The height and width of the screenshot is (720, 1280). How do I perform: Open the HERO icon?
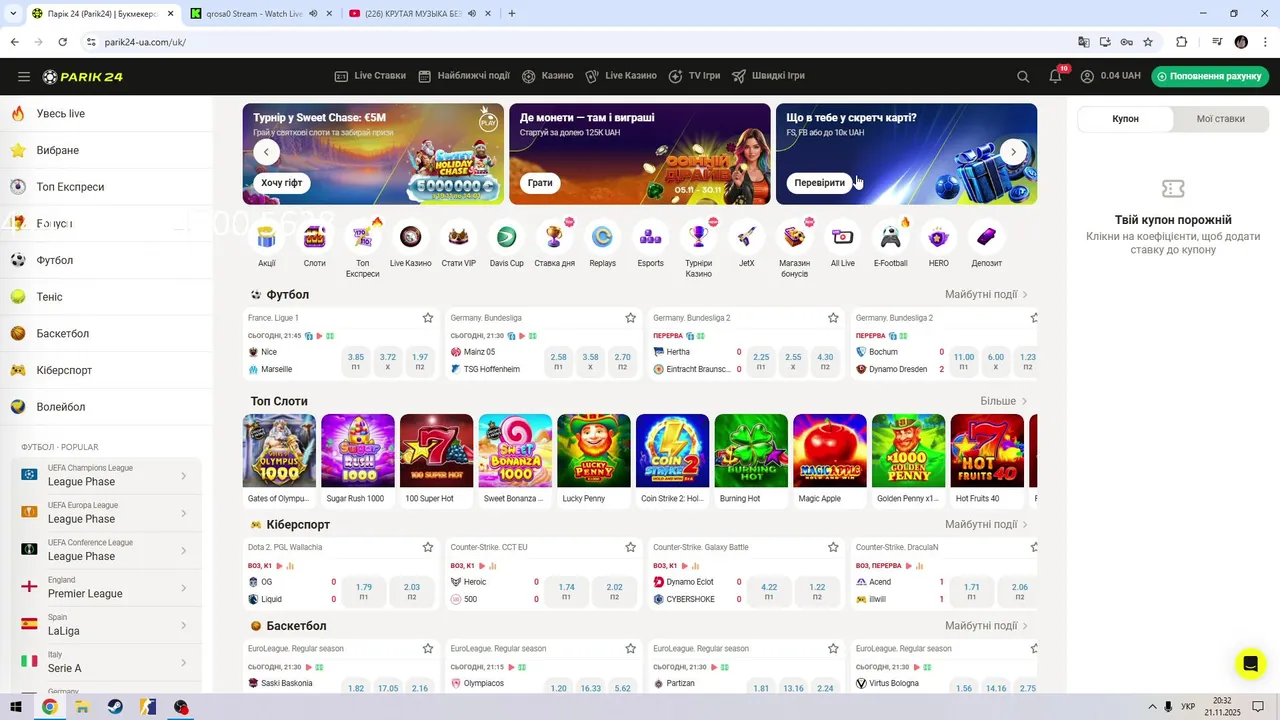click(x=938, y=237)
